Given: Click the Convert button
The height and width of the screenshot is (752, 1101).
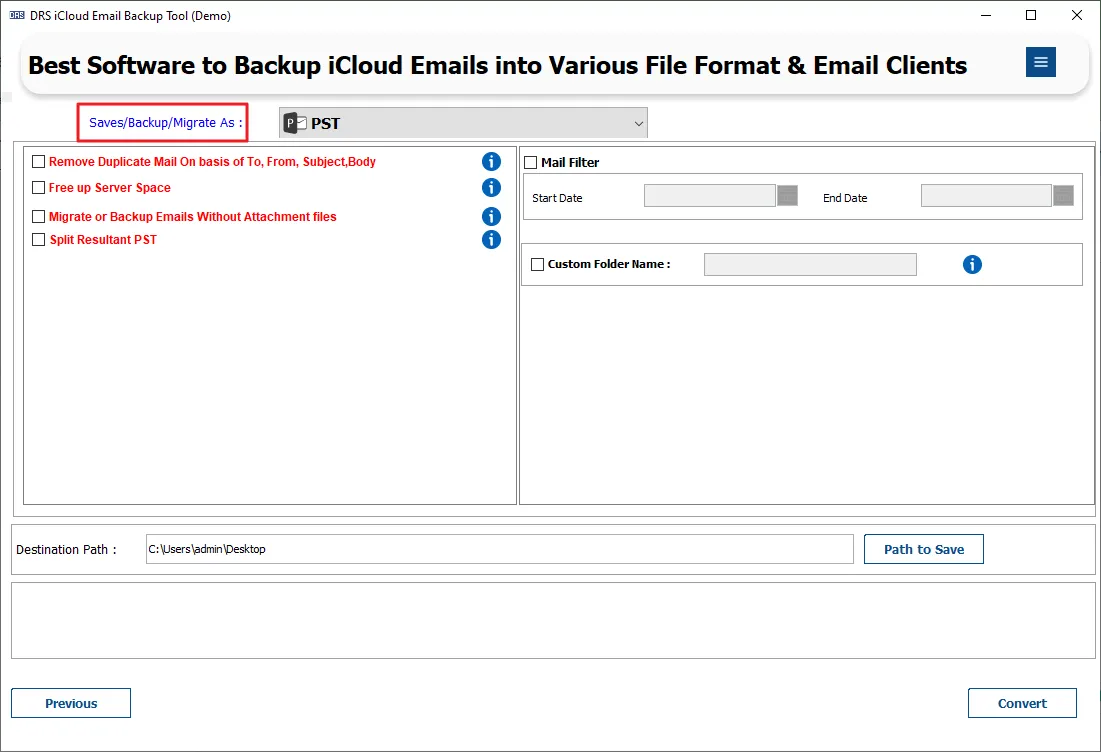Looking at the screenshot, I should [1022, 703].
